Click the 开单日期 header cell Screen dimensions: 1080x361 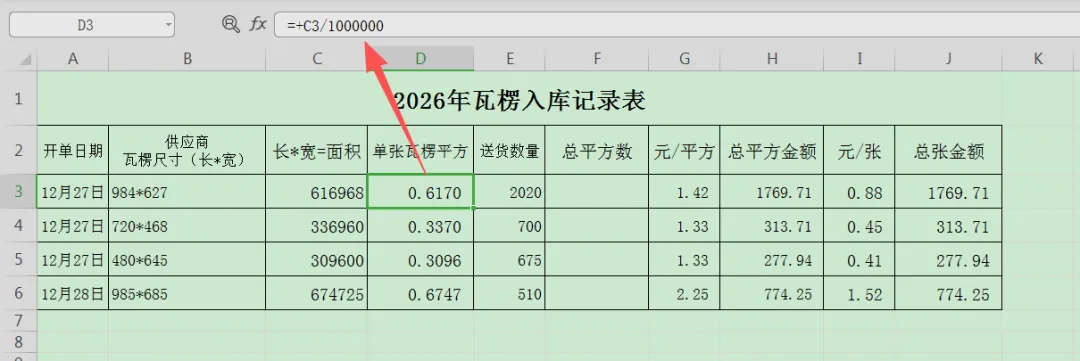click(x=73, y=150)
